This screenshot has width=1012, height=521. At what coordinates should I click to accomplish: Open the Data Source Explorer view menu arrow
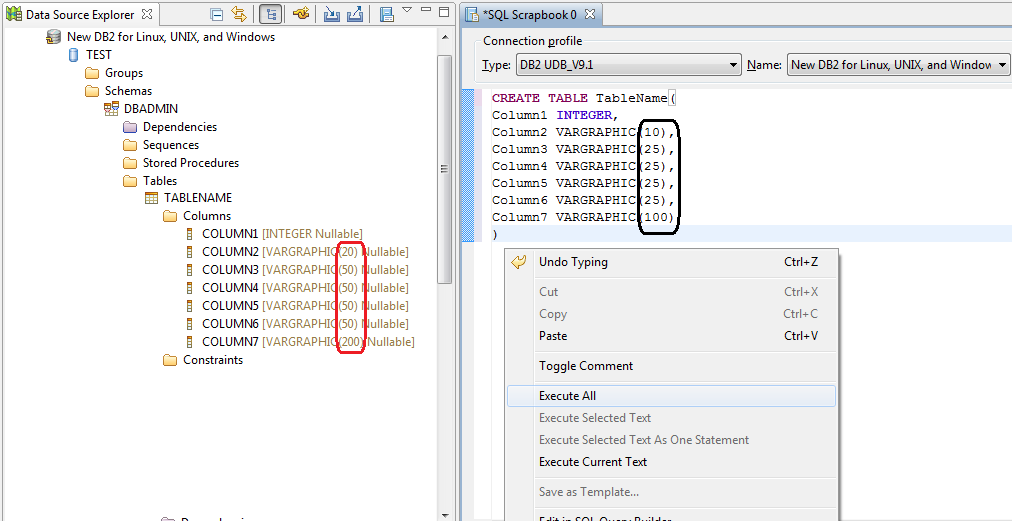pos(407,11)
